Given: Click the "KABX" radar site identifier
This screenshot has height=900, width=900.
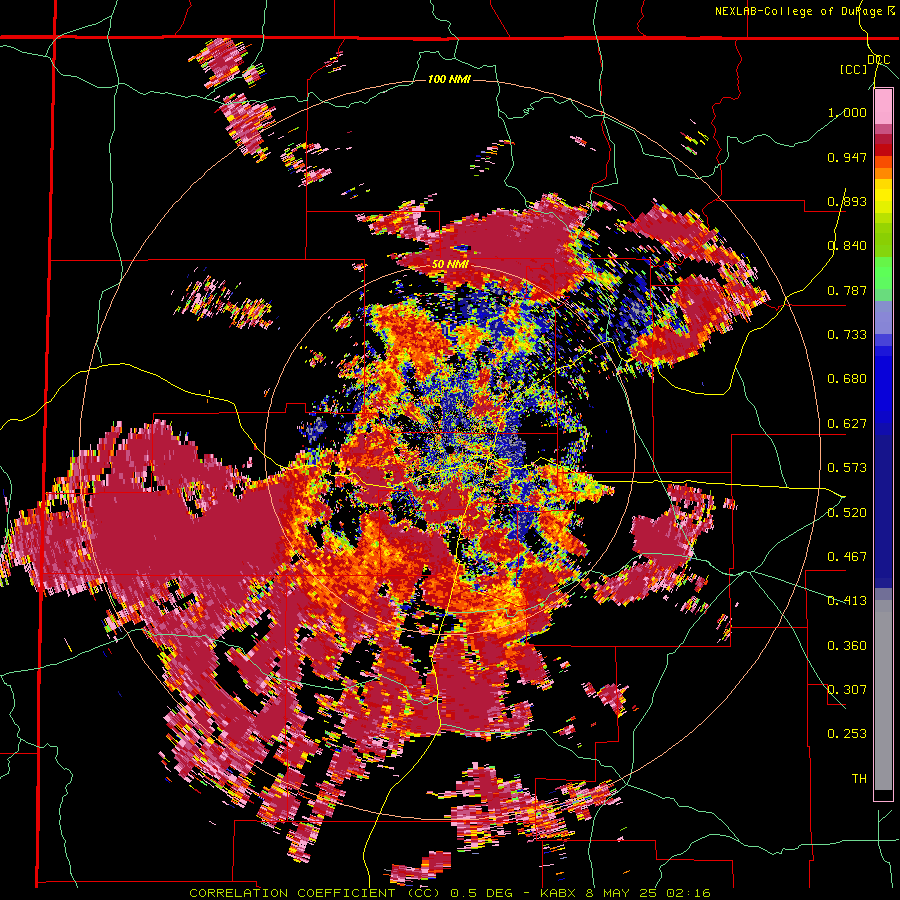Looking at the screenshot, I should [558, 893].
